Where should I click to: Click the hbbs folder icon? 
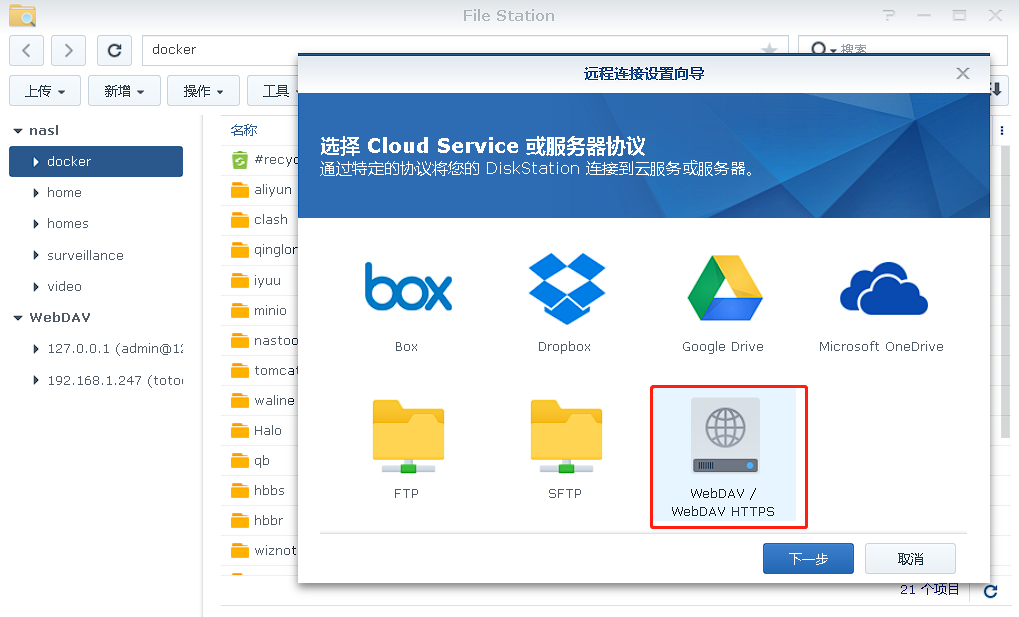(240, 490)
